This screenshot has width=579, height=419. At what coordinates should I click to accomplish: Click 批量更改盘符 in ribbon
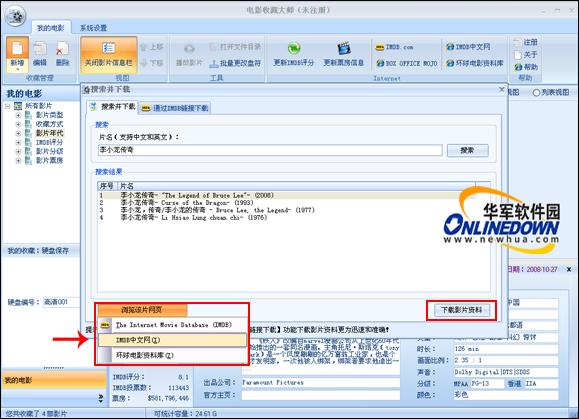click(x=235, y=63)
